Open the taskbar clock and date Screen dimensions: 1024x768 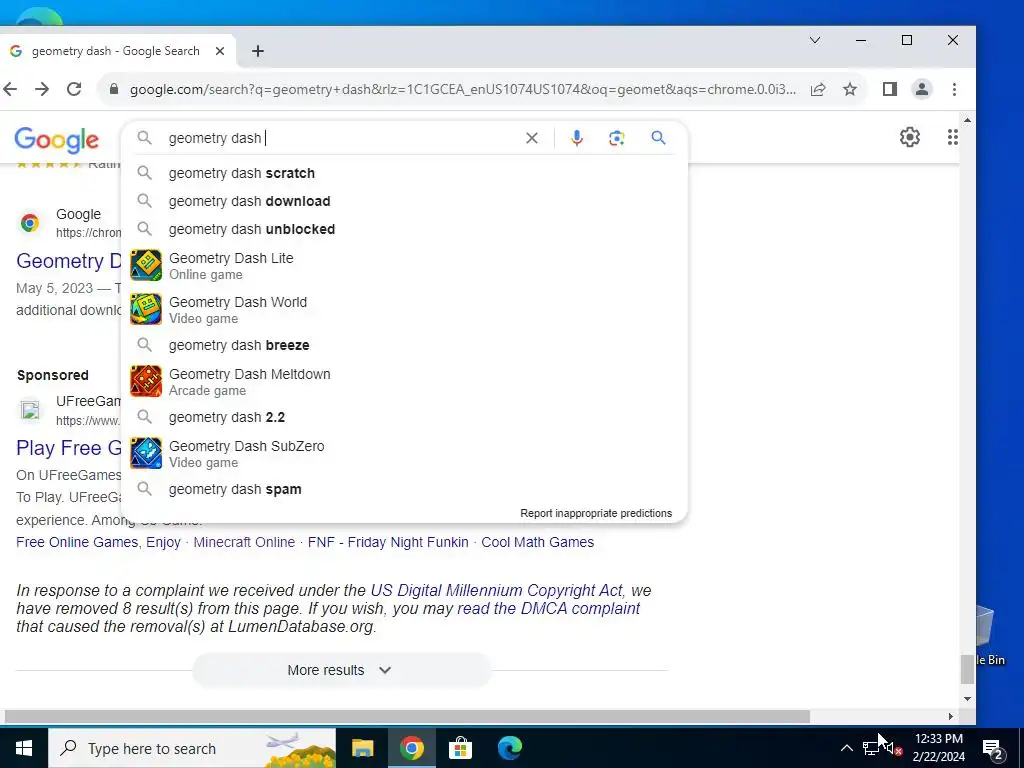point(938,748)
